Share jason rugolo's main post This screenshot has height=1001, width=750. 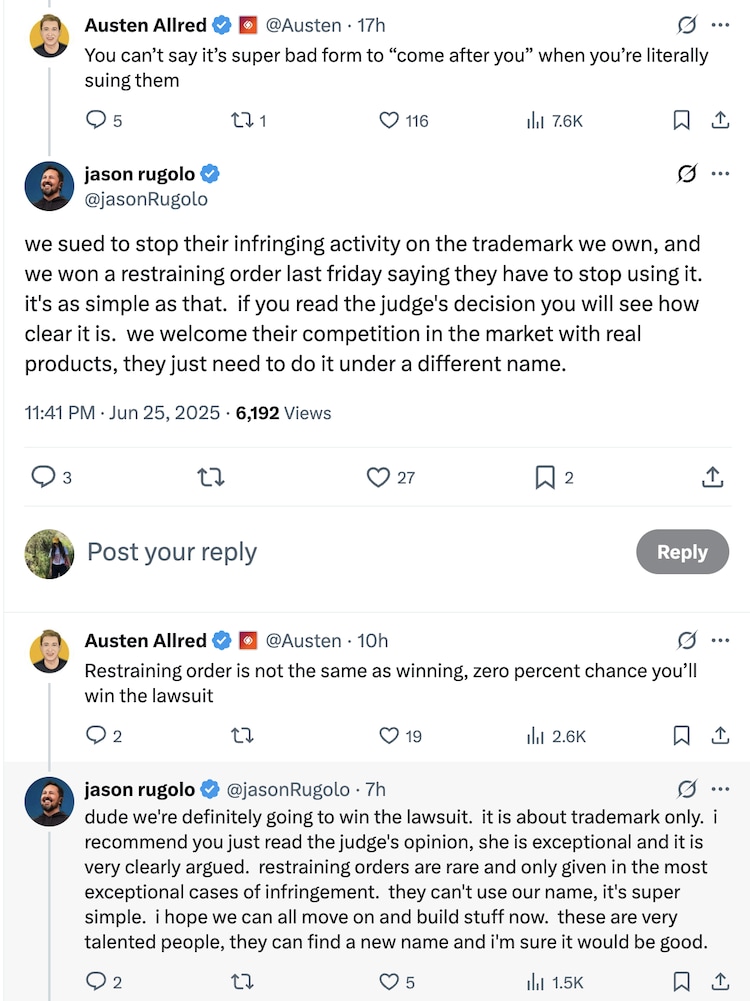[712, 477]
